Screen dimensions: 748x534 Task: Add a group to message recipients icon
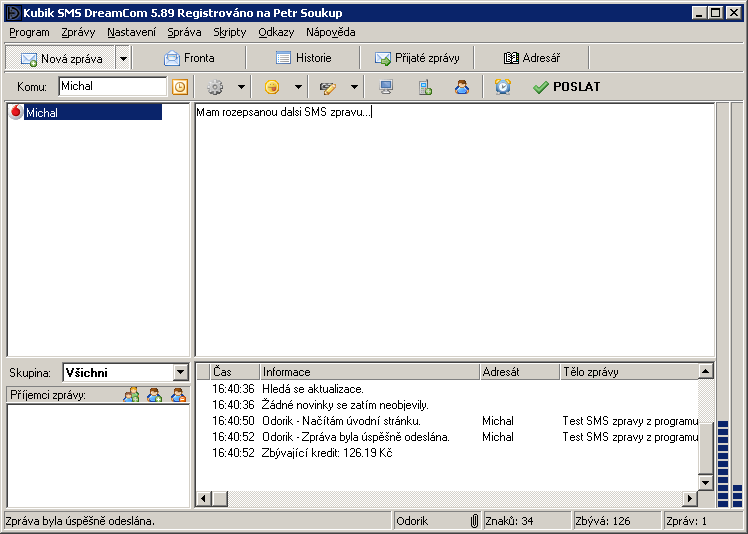coord(131,395)
